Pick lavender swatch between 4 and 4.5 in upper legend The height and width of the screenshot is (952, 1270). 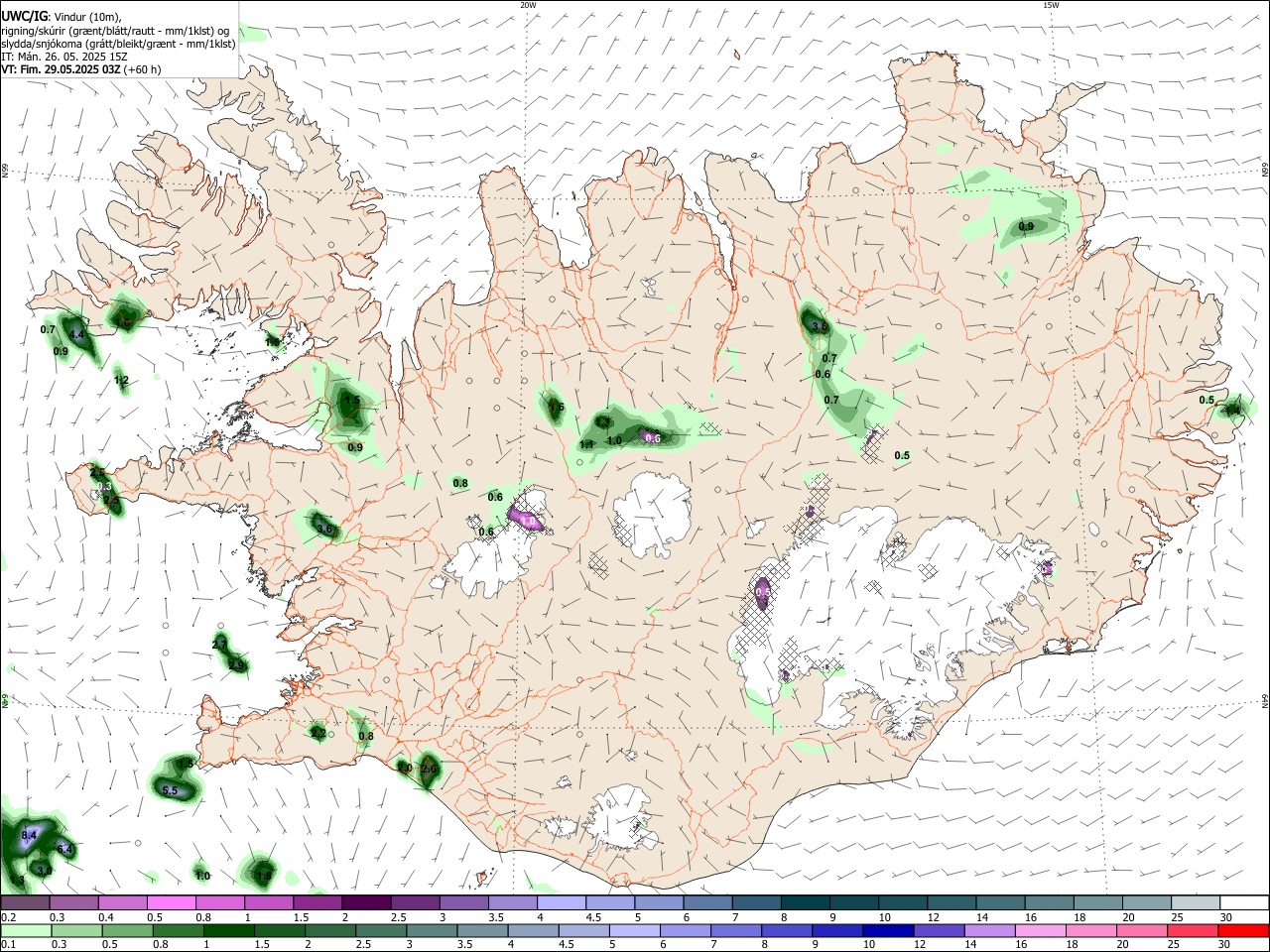(x=560, y=902)
